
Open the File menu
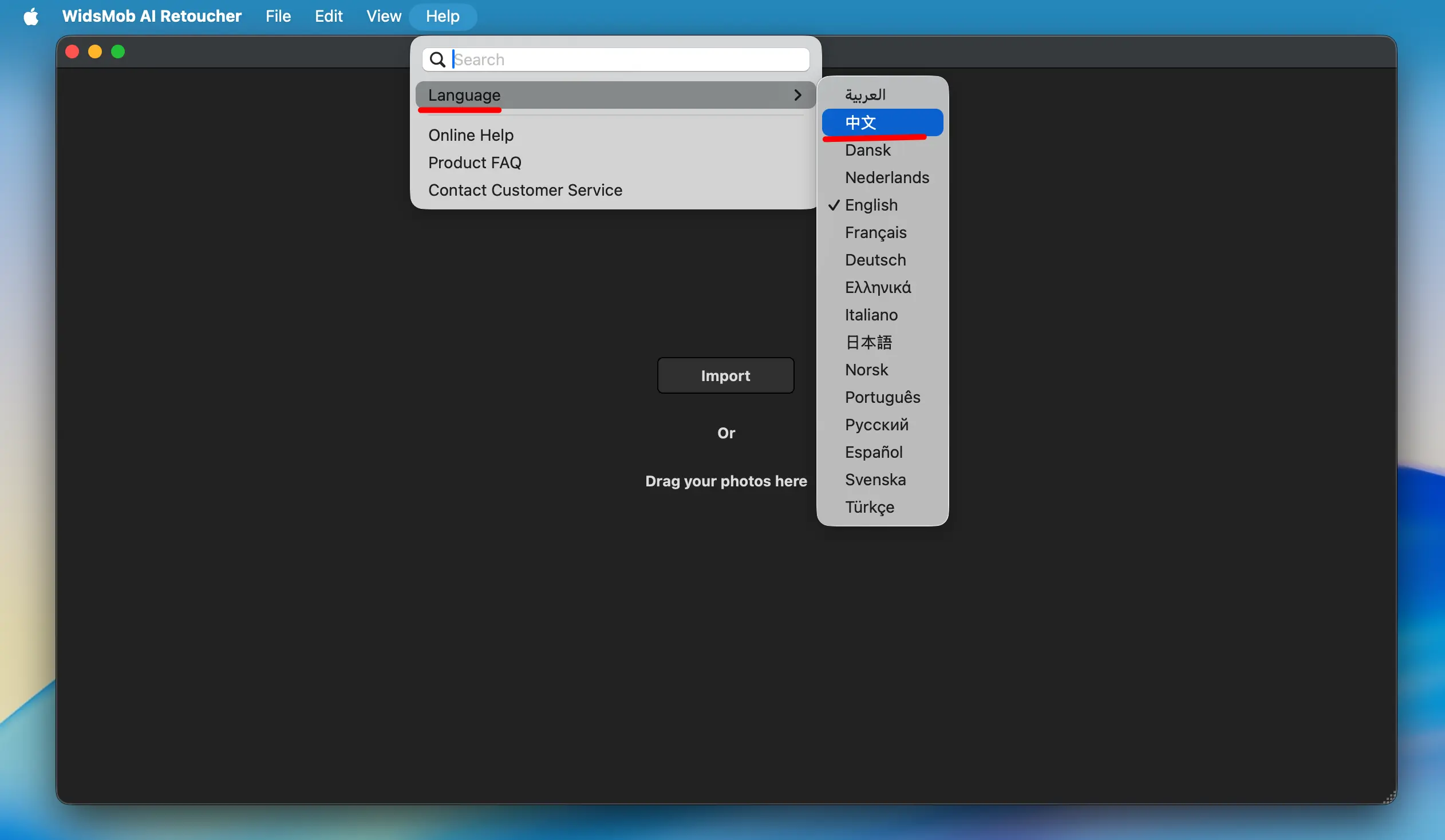278,16
